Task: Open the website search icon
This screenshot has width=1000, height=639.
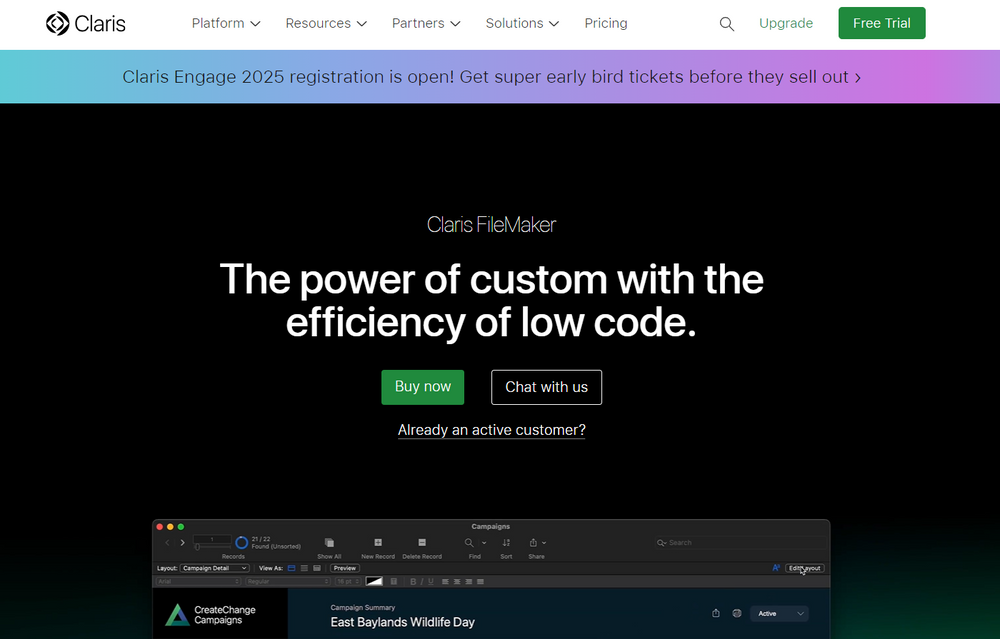Action: click(727, 24)
